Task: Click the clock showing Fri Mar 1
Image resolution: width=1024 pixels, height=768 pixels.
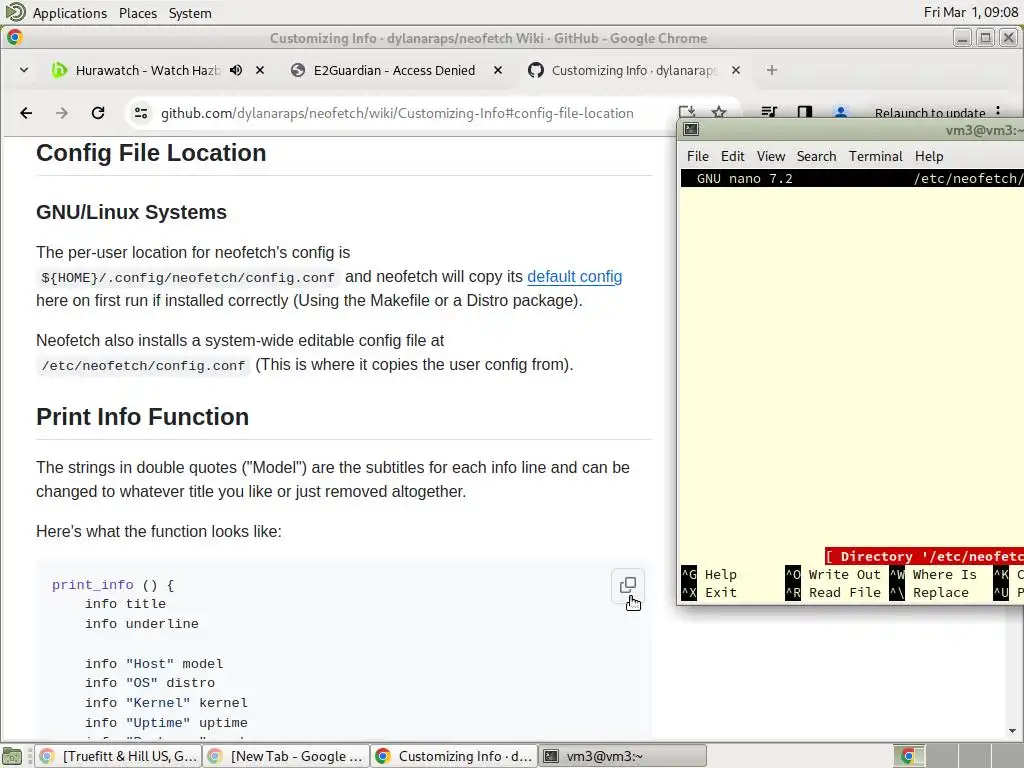Action: [970, 12]
